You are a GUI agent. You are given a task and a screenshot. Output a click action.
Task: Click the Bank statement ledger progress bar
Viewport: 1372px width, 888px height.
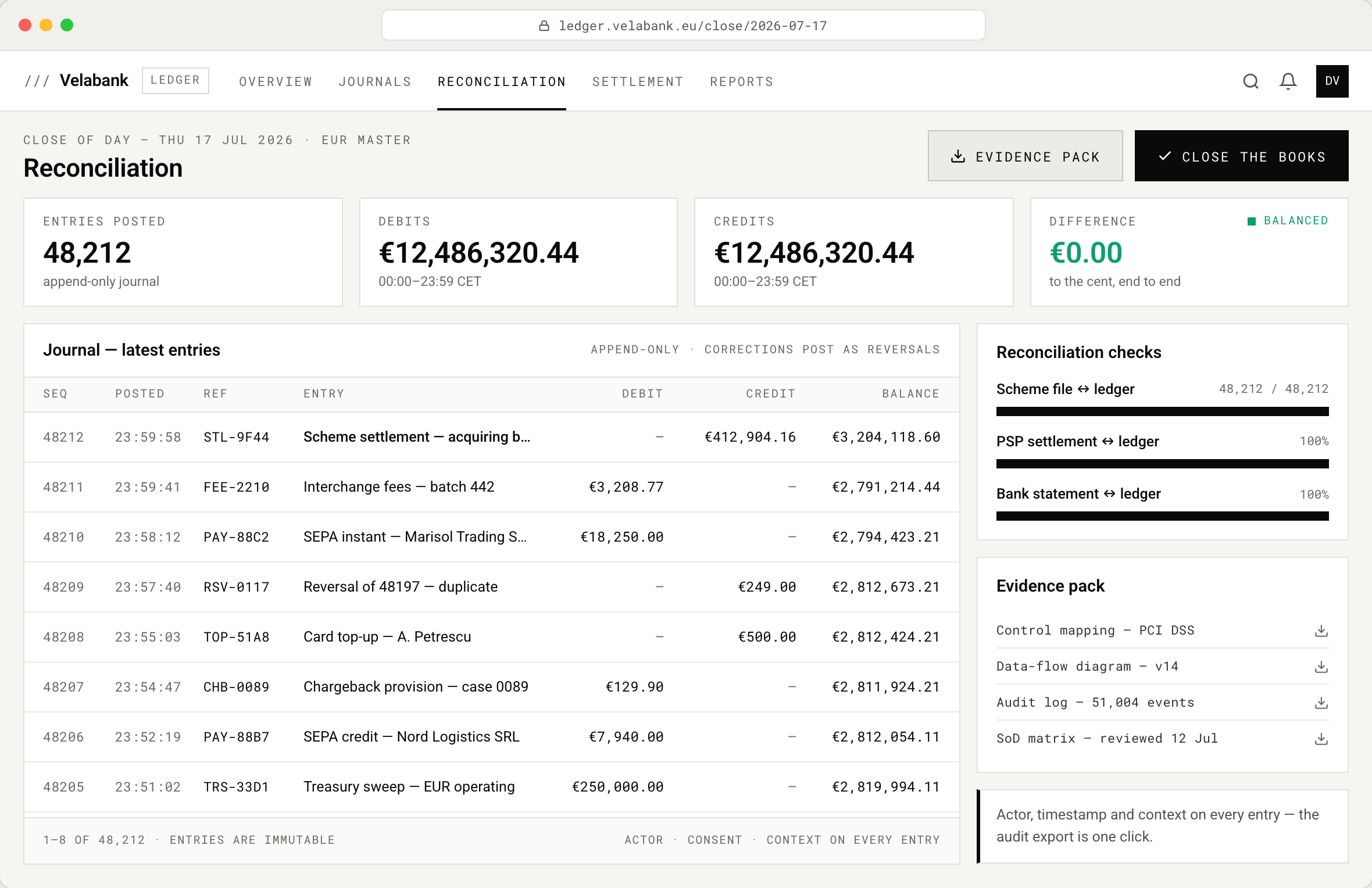(x=1162, y=516)
